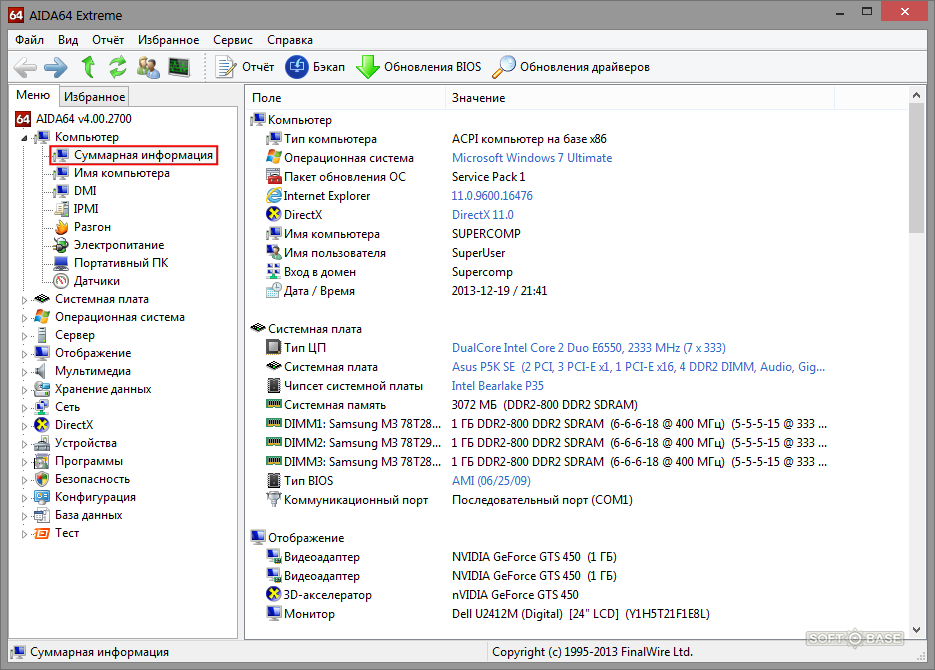This screenshot has height=670, width=935.
Task: Open Электропитание in the sidebar tree
Action: pyautogui.click(x=118, y=245)
